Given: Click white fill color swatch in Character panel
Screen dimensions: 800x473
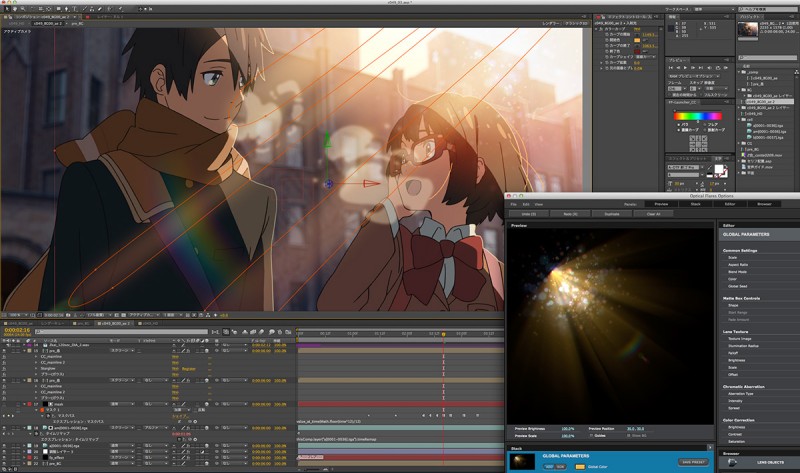Looking at the screenshot, I should tap(719, 169).
